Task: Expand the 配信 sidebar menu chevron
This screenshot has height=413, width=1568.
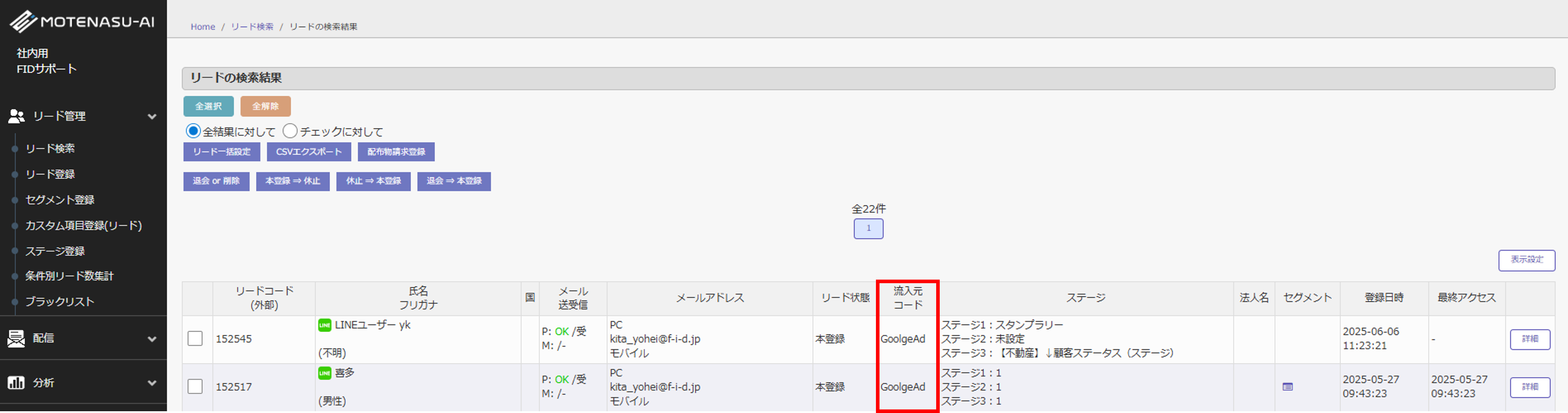Action: 151,339
